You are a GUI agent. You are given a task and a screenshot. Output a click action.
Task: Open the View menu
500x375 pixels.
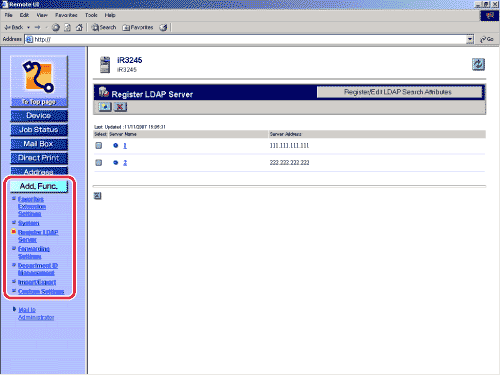click(42, 15)
